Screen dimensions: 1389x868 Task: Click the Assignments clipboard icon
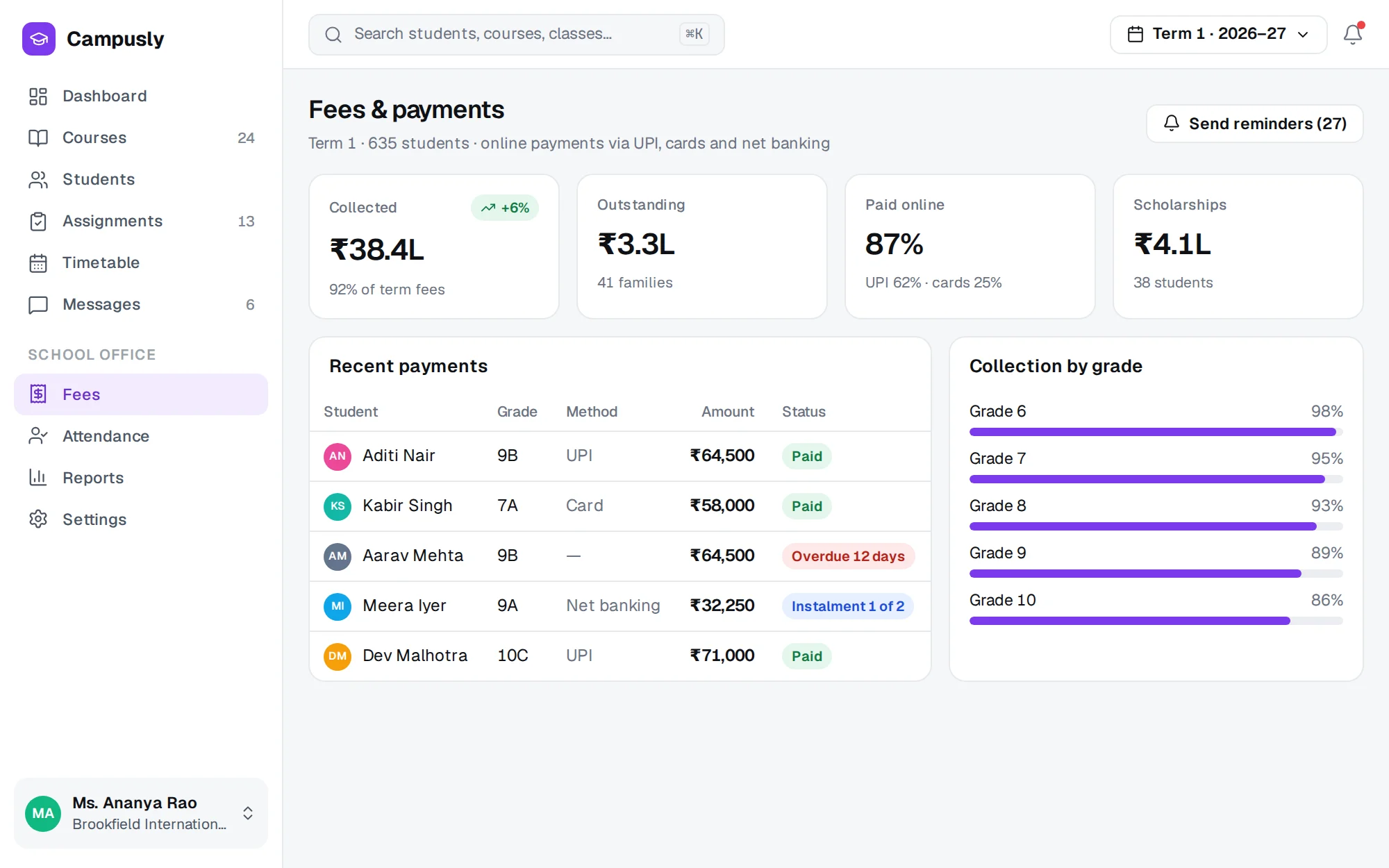click(38, 221)
